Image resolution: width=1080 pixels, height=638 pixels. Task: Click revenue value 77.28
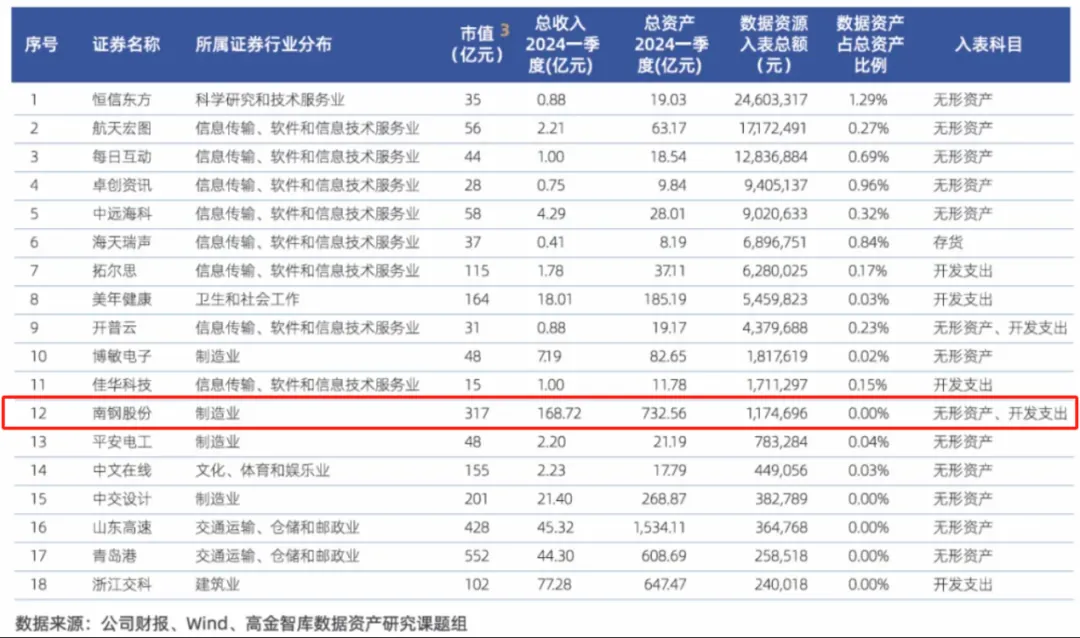(554, 584)
